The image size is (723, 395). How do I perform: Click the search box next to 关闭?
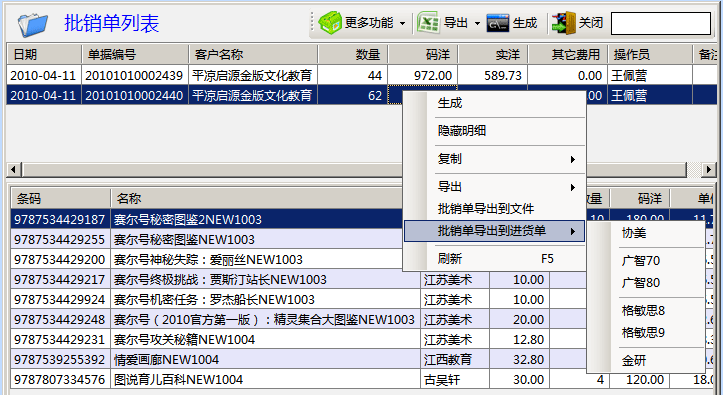[661, 24]
